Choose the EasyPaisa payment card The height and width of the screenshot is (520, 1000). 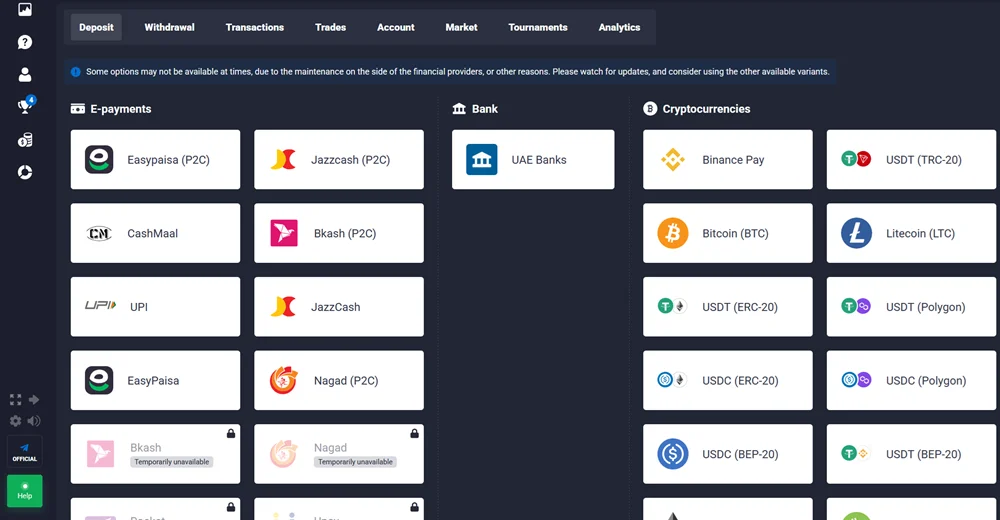[156, 380]
